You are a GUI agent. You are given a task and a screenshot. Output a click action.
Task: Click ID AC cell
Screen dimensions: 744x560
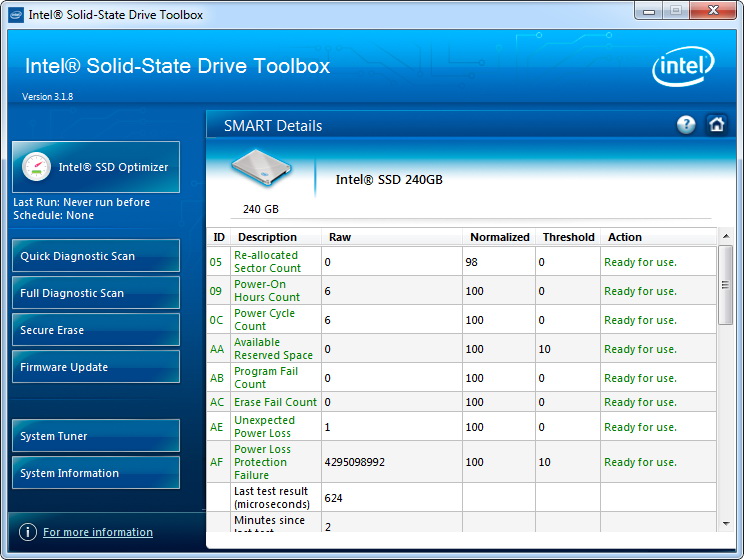point(217,402)
